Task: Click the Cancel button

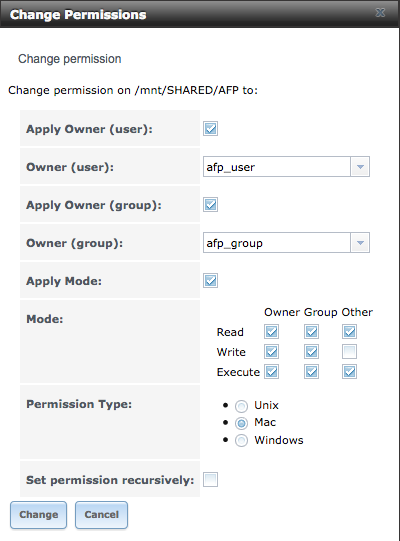Action: click(101, 515)
